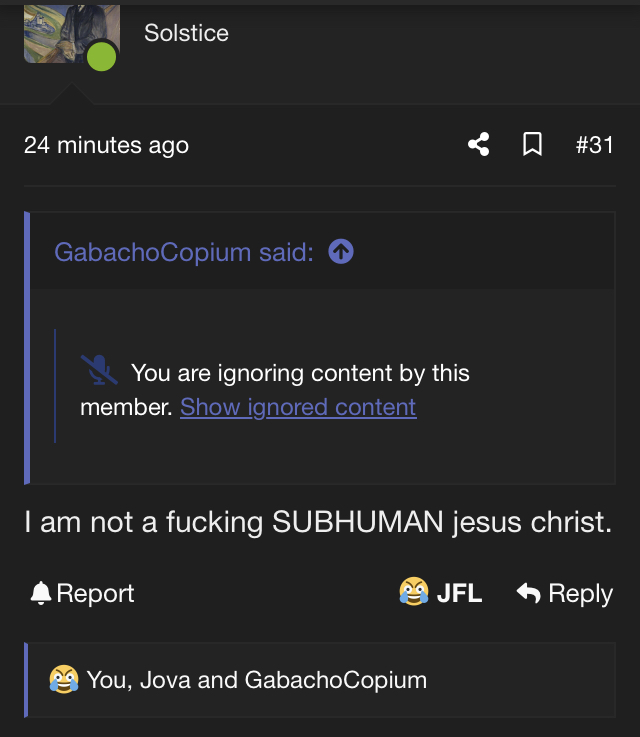The image size is (640, 737).
Task: Open the "You, Jova and GabachoCopium" reactions list
Action: tap(256, 680)
